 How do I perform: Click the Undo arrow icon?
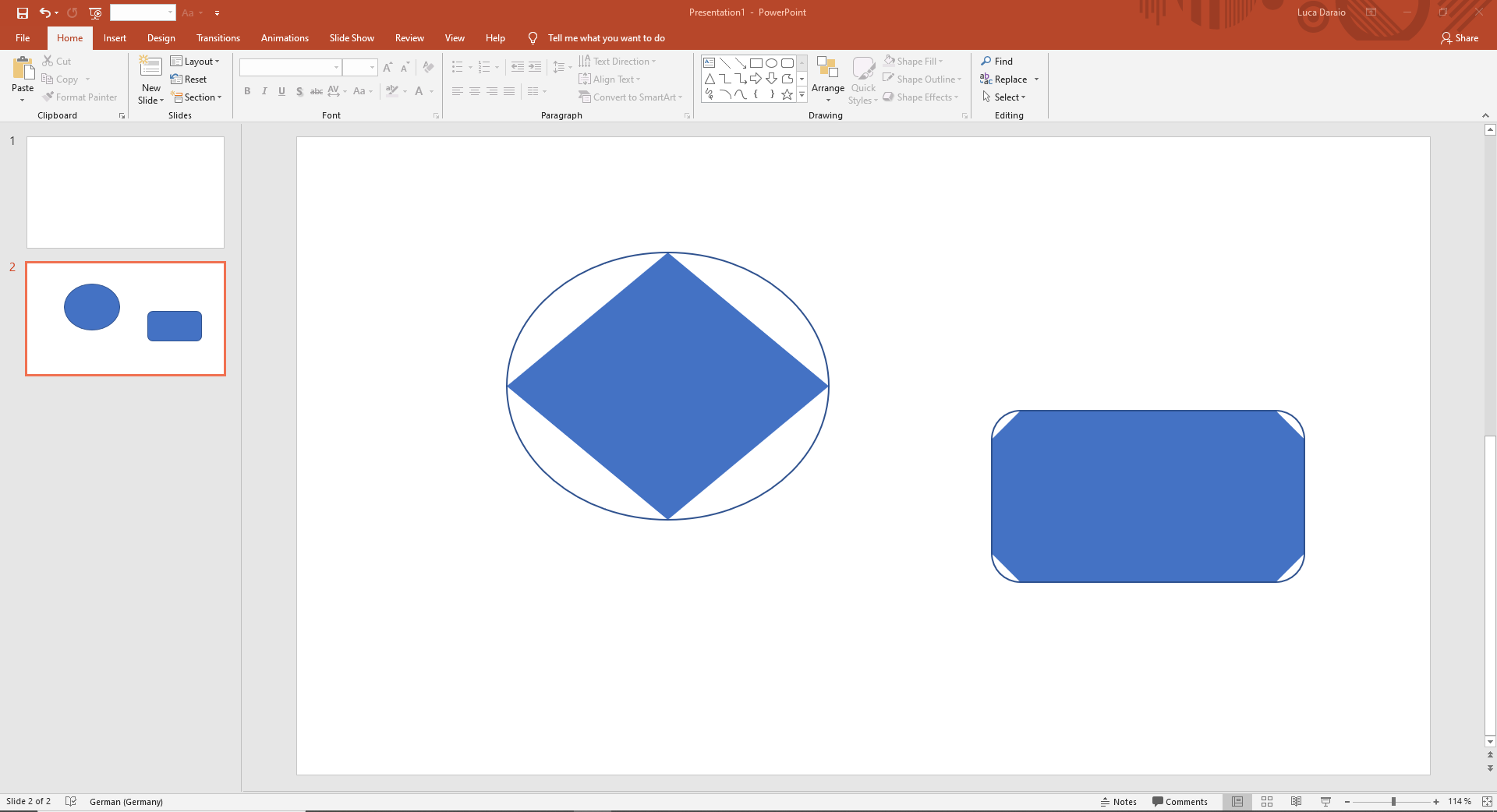pos(45,12)
